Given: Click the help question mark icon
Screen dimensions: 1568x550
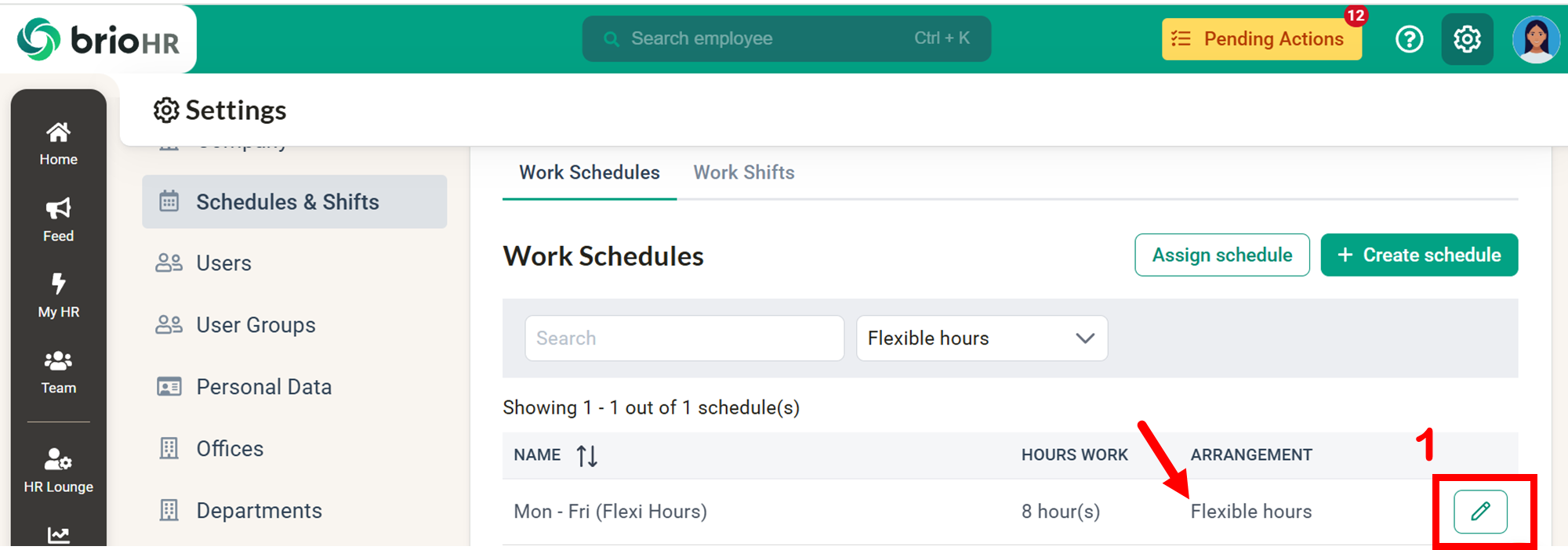Looking at the screenshot, I should coord(1409,39).
